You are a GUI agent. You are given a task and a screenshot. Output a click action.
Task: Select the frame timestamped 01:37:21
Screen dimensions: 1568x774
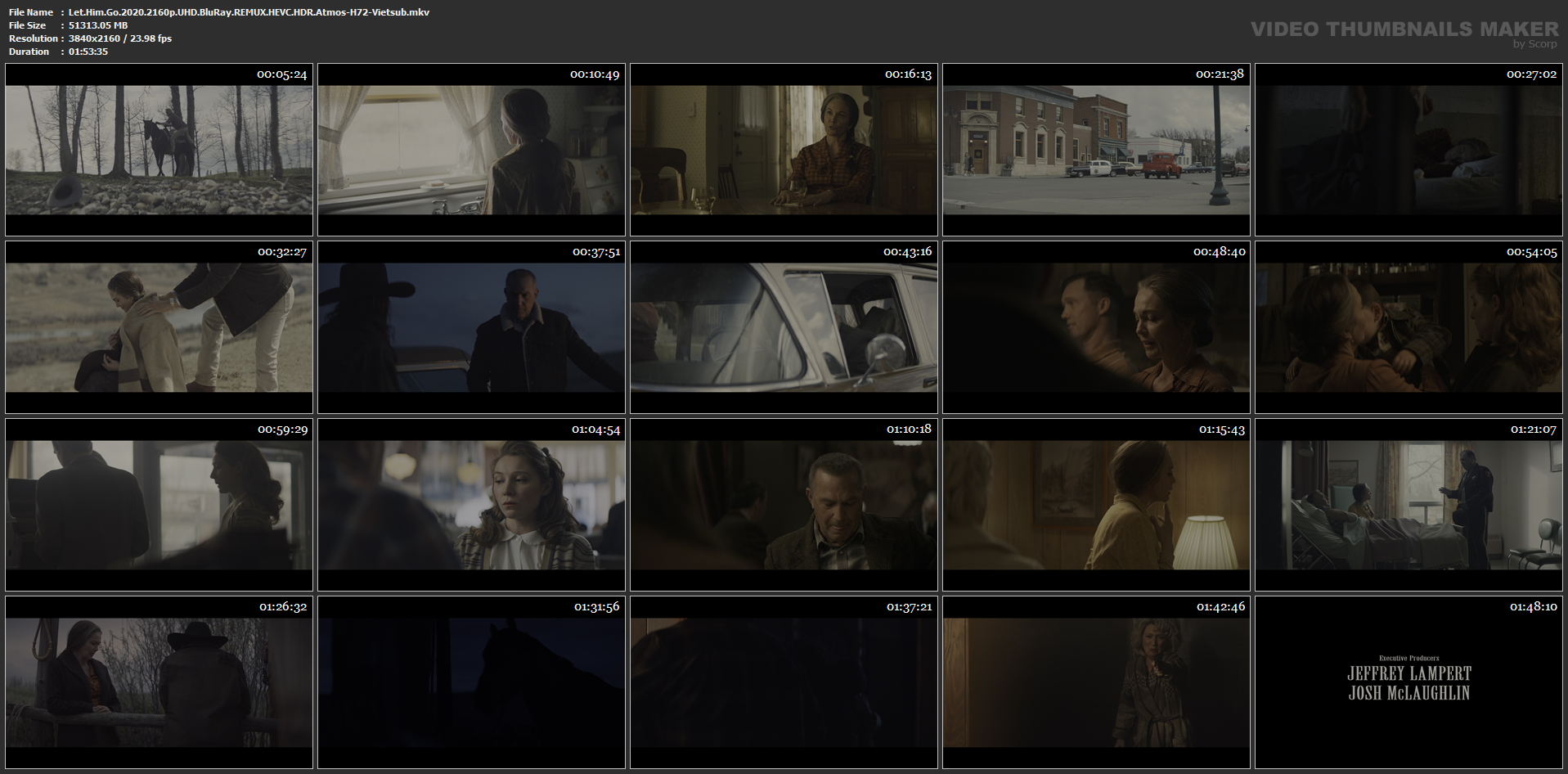[784, 682]
